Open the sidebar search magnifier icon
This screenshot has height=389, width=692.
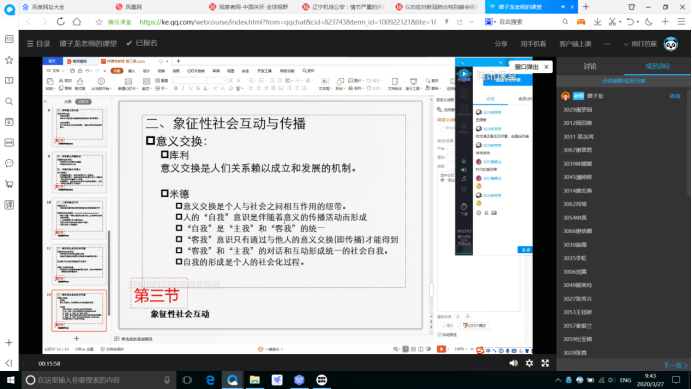[x=9, y=102]
